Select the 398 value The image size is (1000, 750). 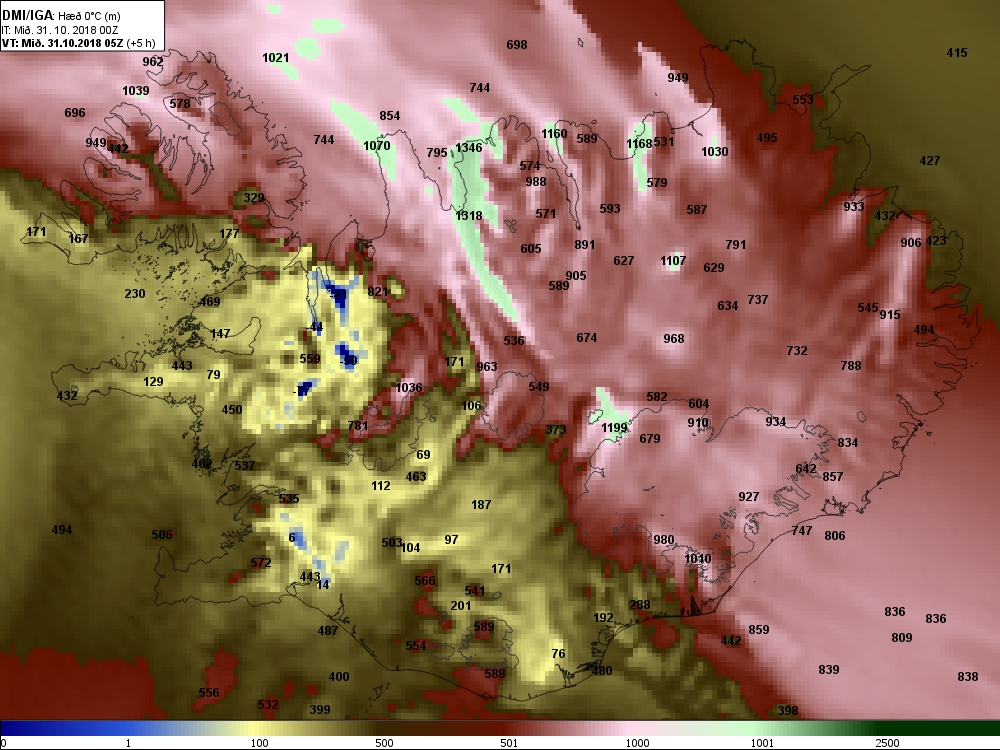point(788,710)
